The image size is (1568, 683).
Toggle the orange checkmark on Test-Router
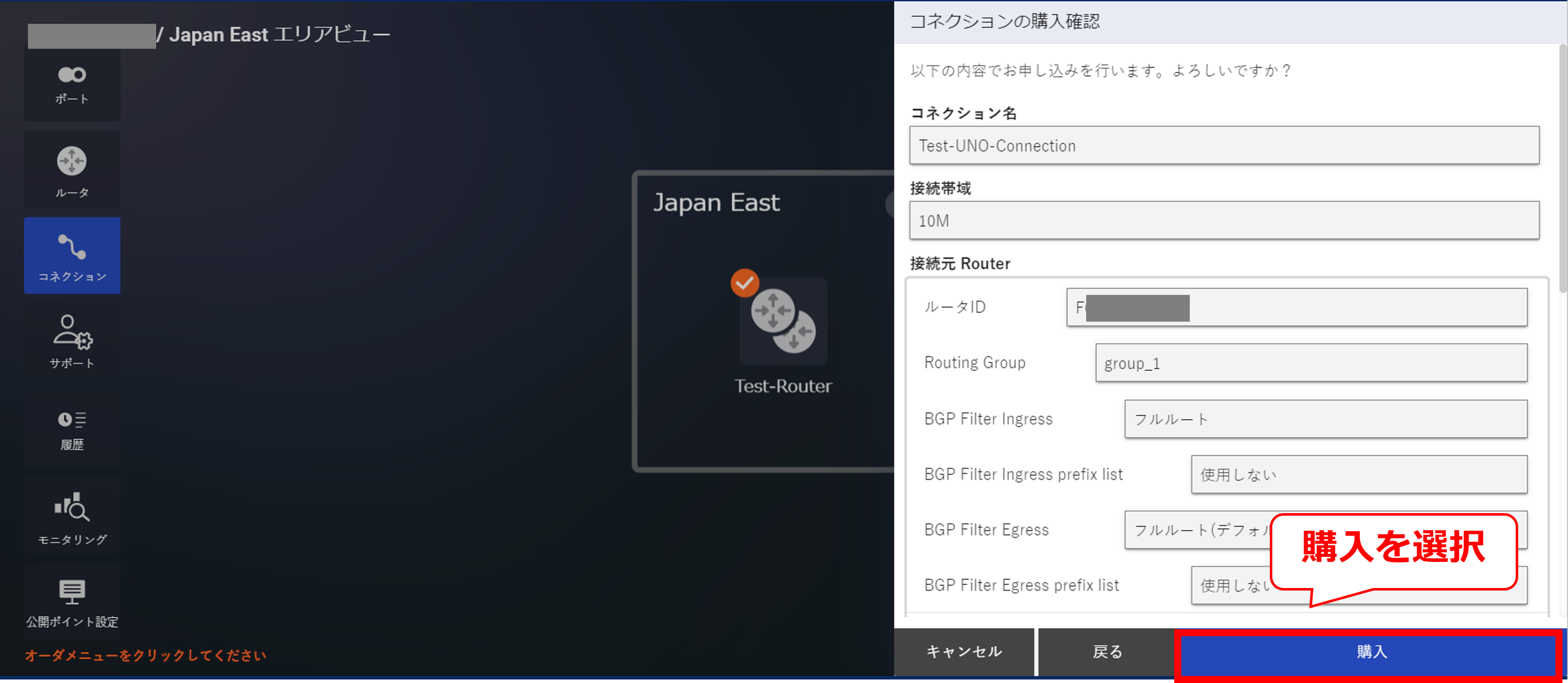744,283
